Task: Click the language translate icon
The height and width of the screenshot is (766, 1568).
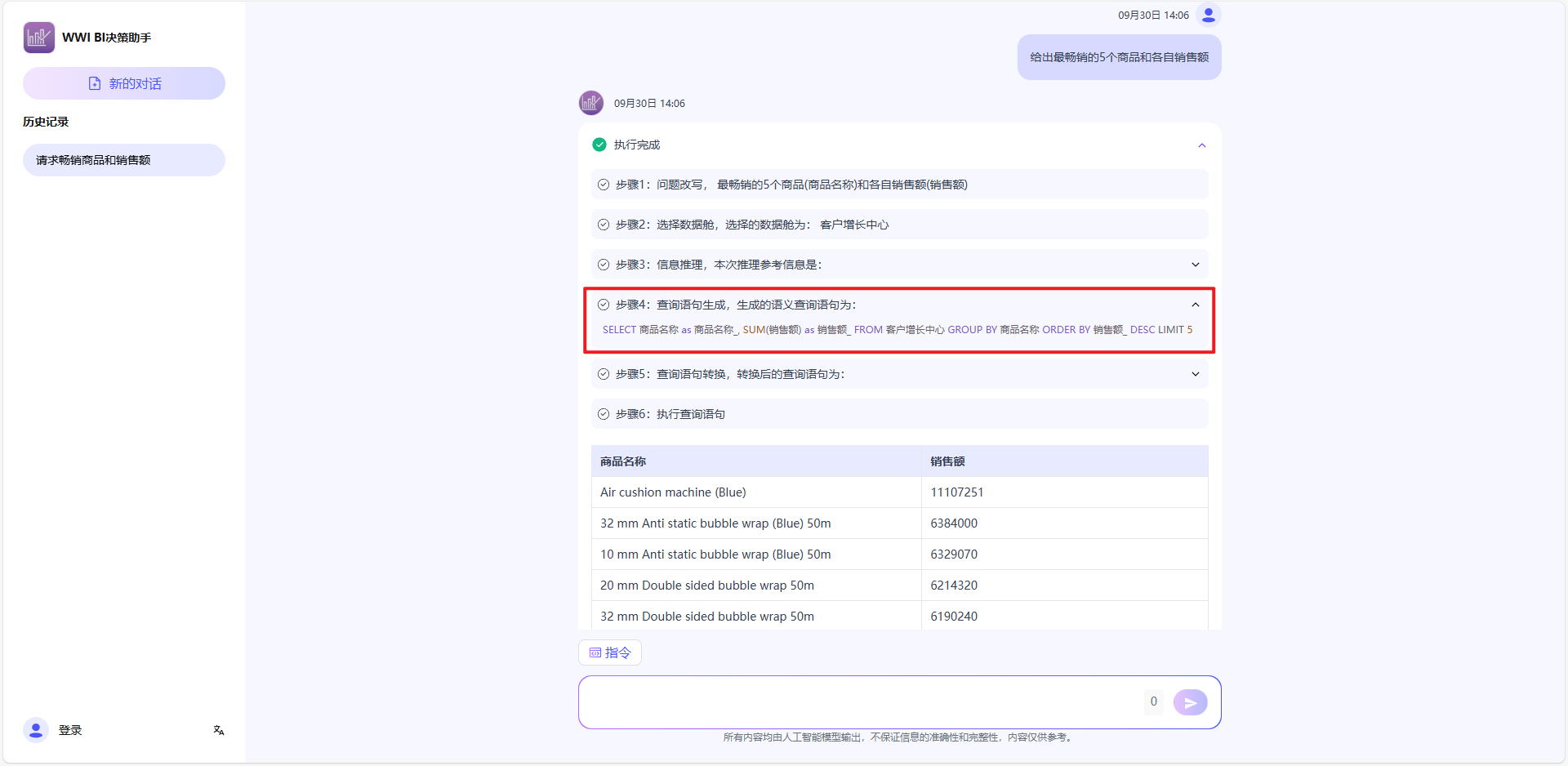Action: click(x=219, y=730)
